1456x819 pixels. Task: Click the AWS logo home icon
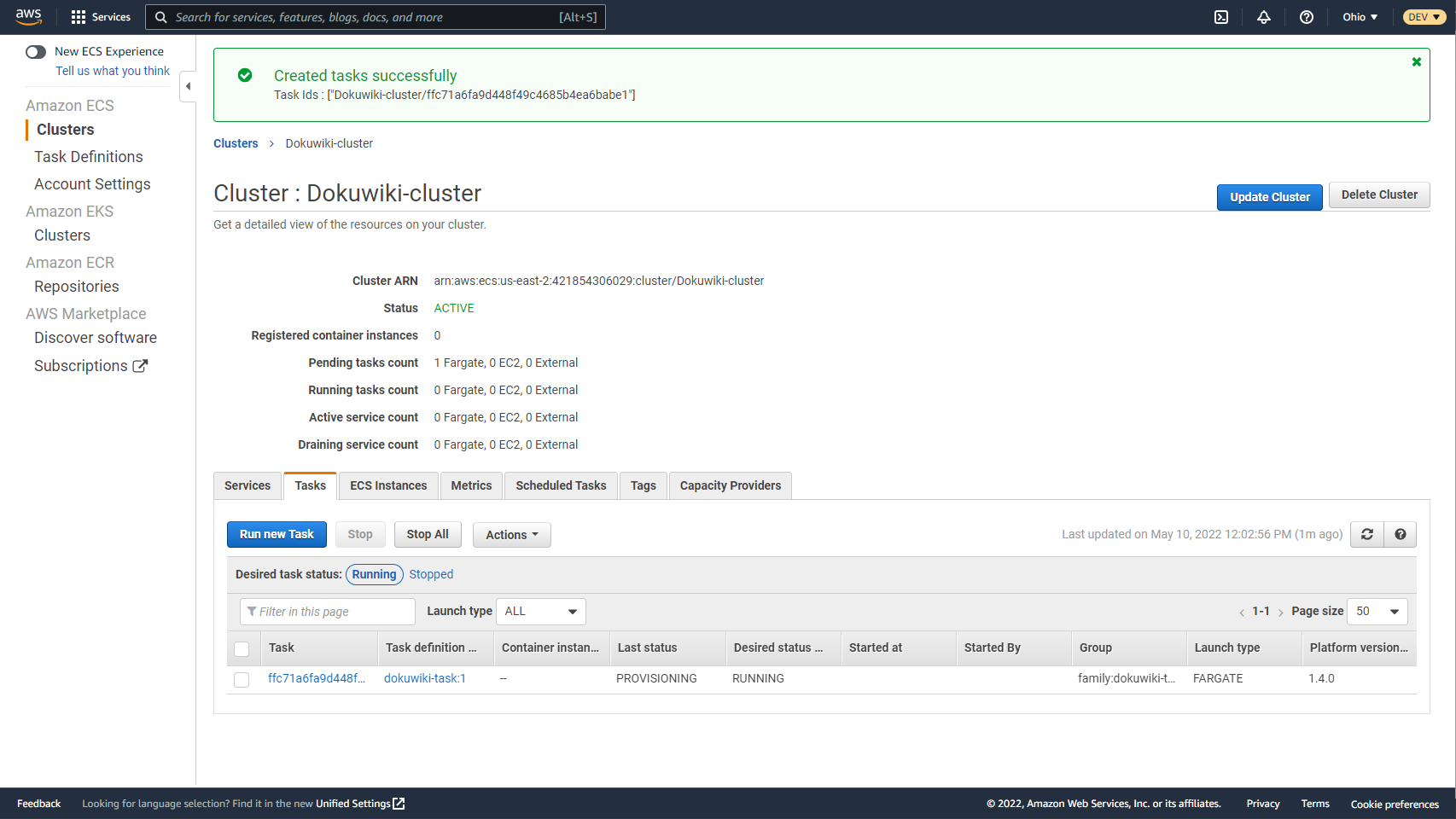click(x=28, y=17)
